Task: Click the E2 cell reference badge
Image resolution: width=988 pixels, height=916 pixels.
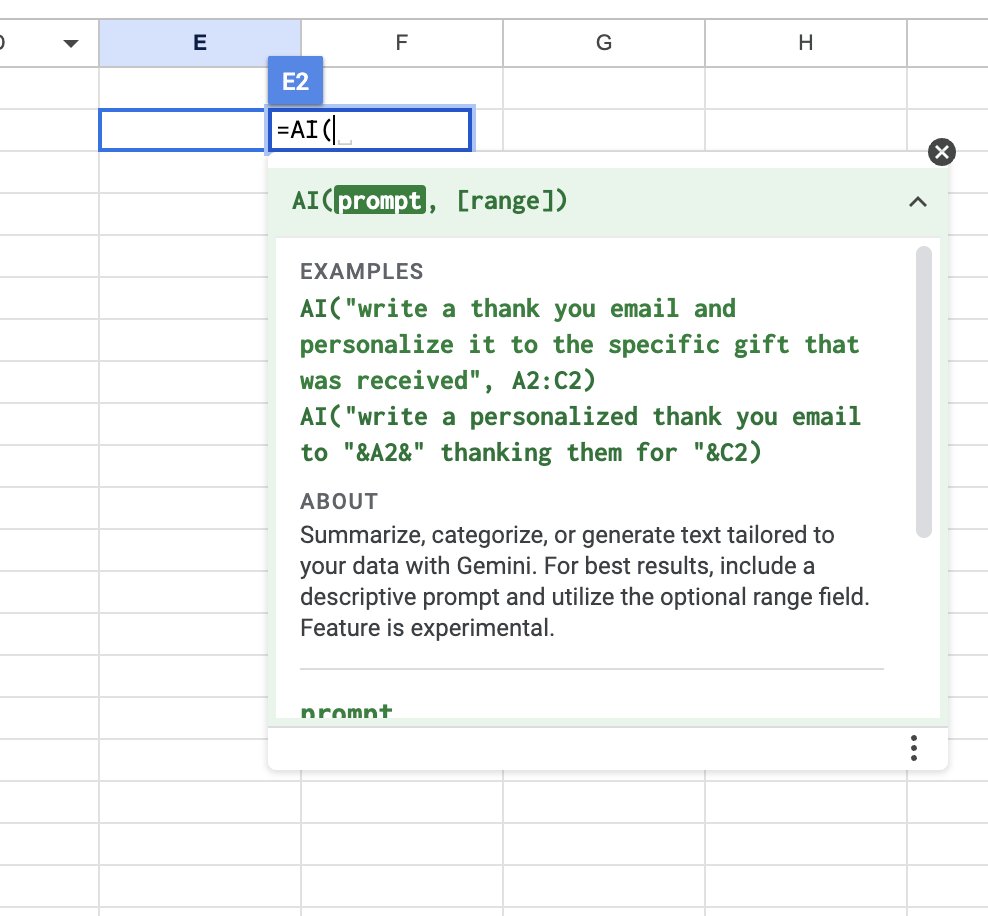Action: (x=296, y=82)
